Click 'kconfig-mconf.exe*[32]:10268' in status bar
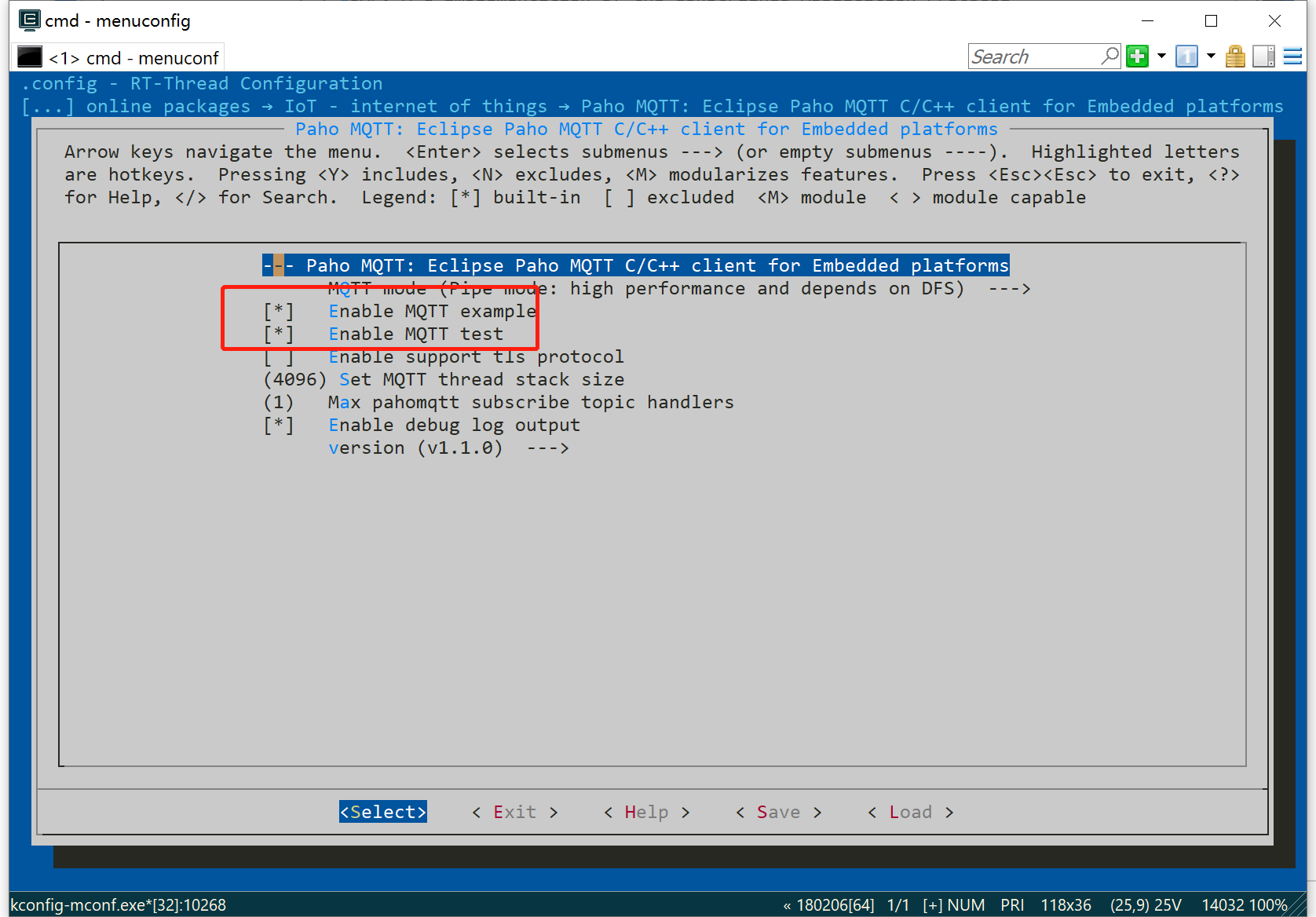Screen dimensions: 1316x917 point(119,904)
